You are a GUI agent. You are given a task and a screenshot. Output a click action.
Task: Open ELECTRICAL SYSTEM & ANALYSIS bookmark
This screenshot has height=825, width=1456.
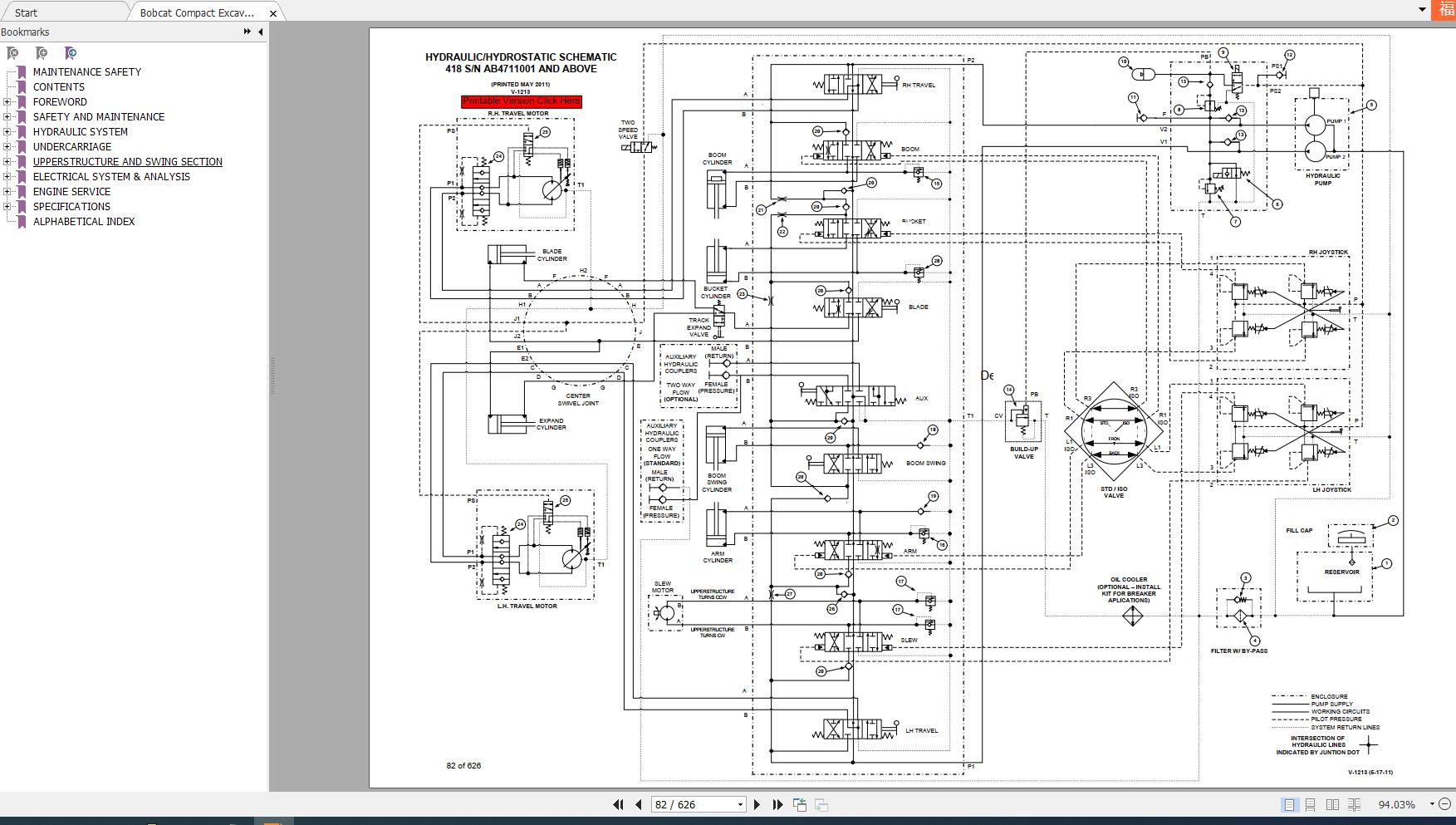(111, 177)
